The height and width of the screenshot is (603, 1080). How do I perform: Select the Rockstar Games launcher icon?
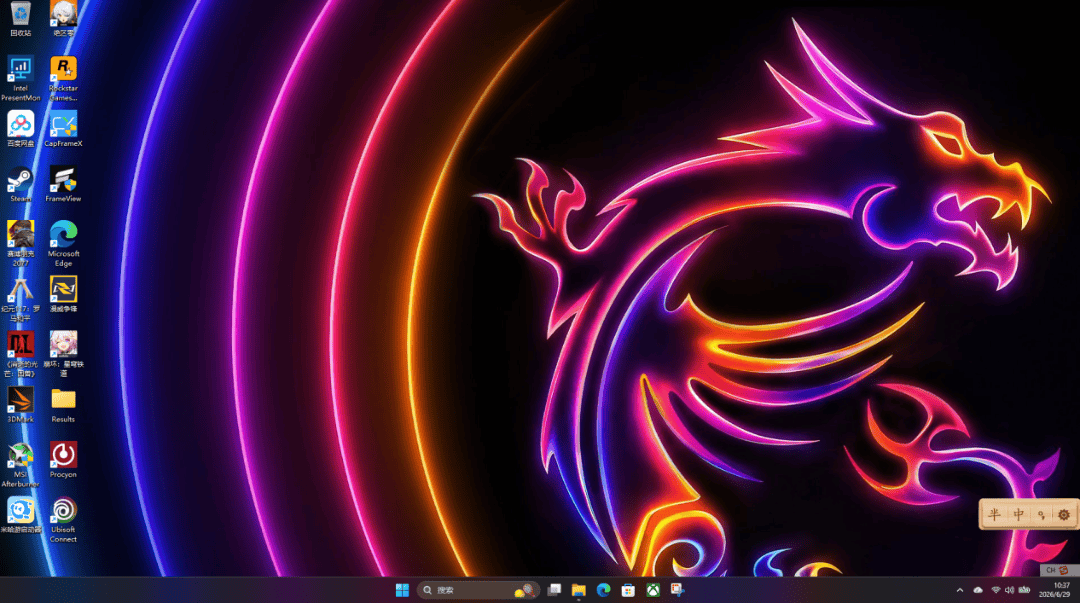[x=63, y=79]
